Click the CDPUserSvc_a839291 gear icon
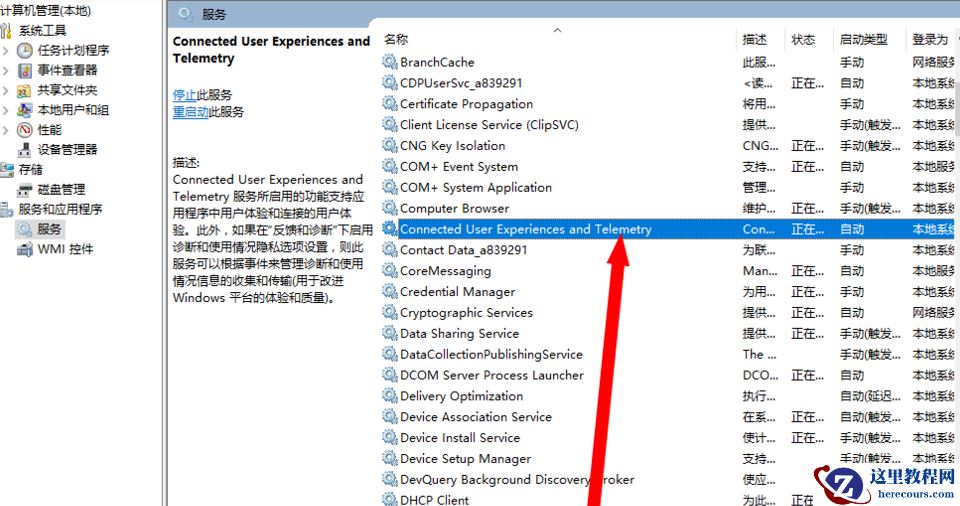960x506 pixels. [390, 83]
